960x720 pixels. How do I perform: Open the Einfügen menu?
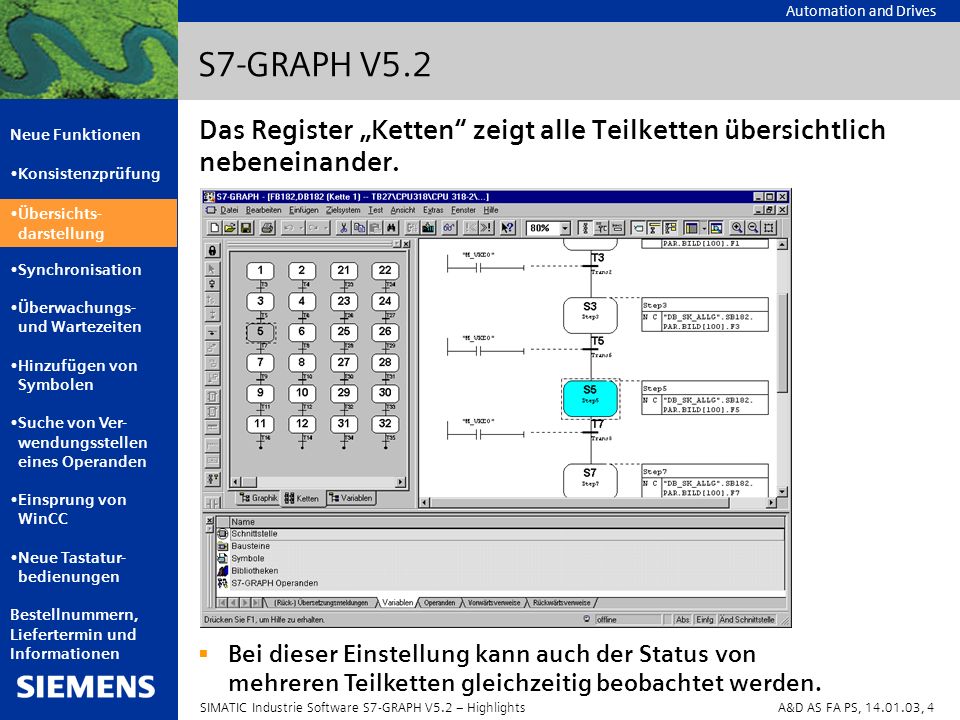coord(304,210)
